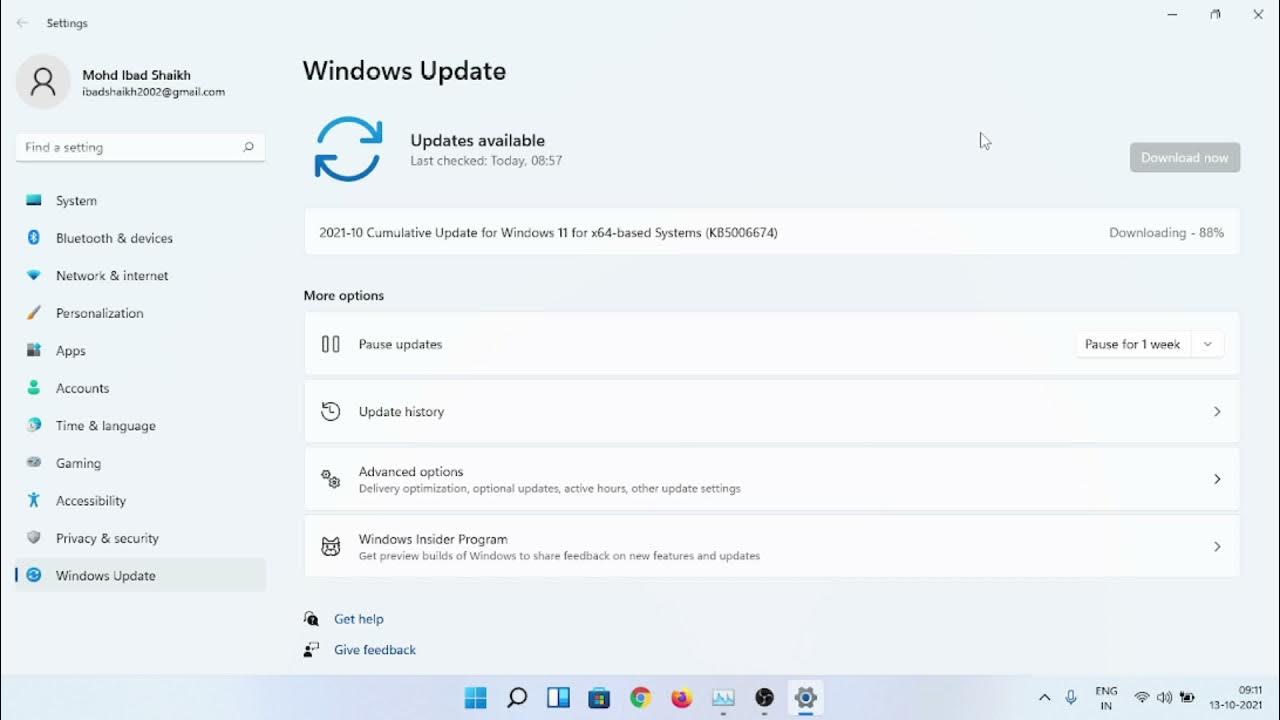
Task: Click the Network & internet wifi icon
Action: pyautogui.click(x=34, y=275)
